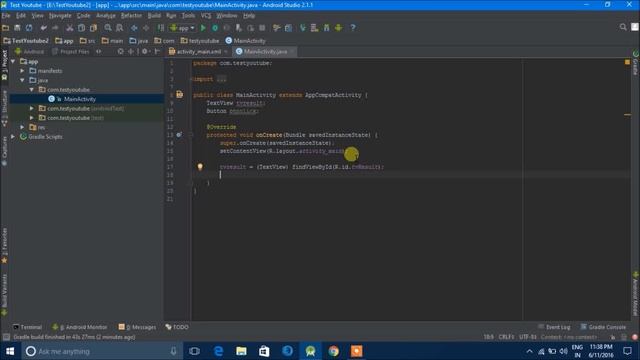
Task: Open the Event Log button
Action: tap(554, 327)
